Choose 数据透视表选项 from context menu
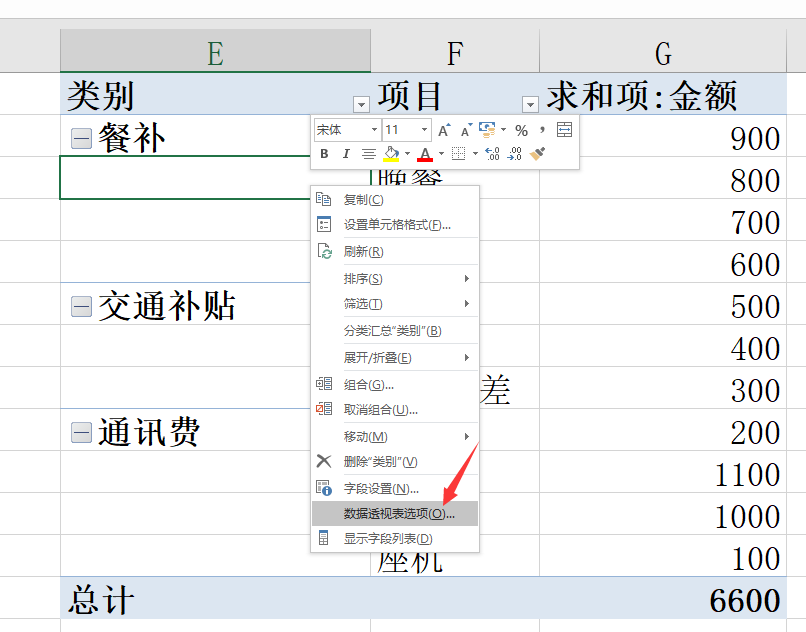 point(398,514)
